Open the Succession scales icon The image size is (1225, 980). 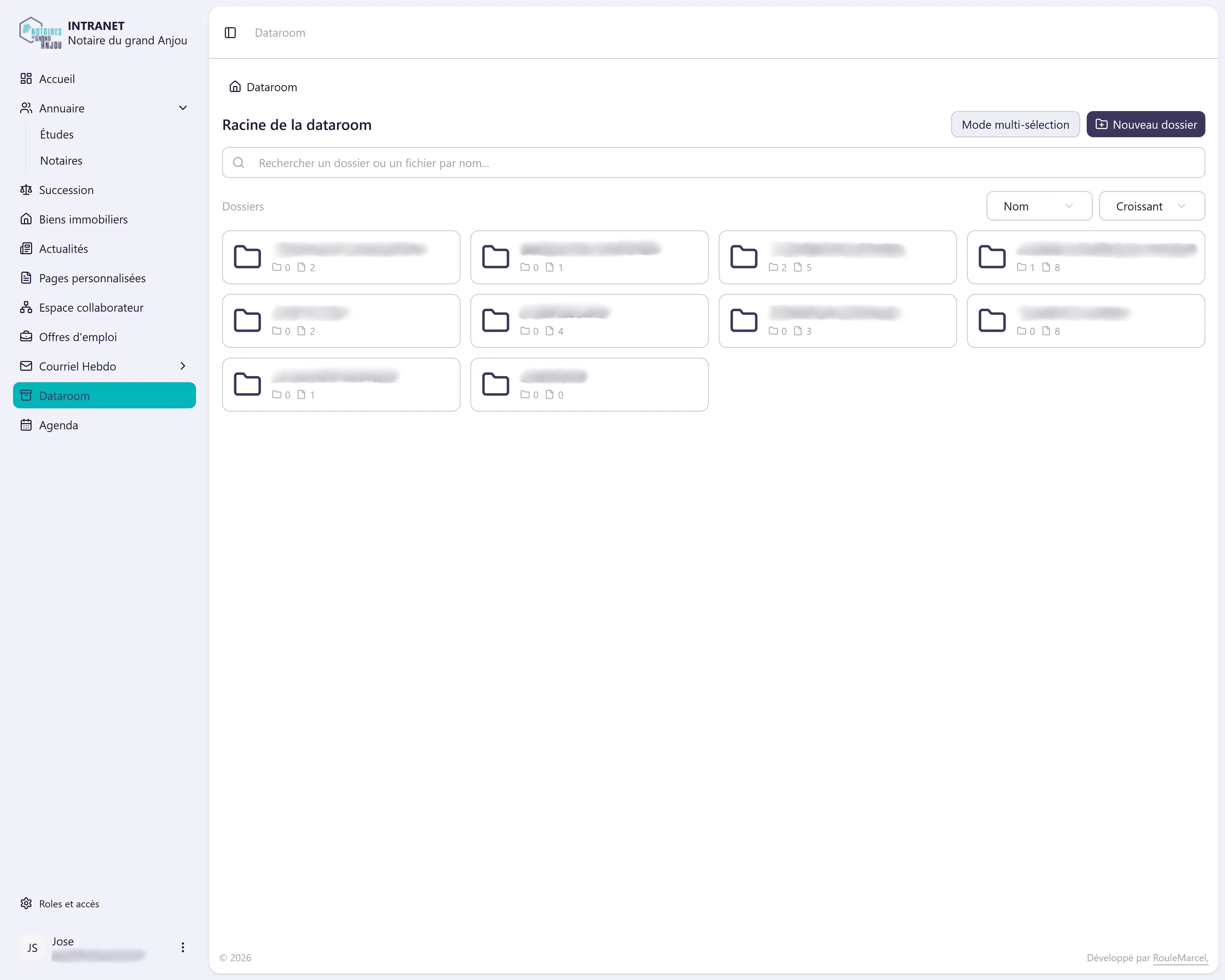tap(26, 190)
